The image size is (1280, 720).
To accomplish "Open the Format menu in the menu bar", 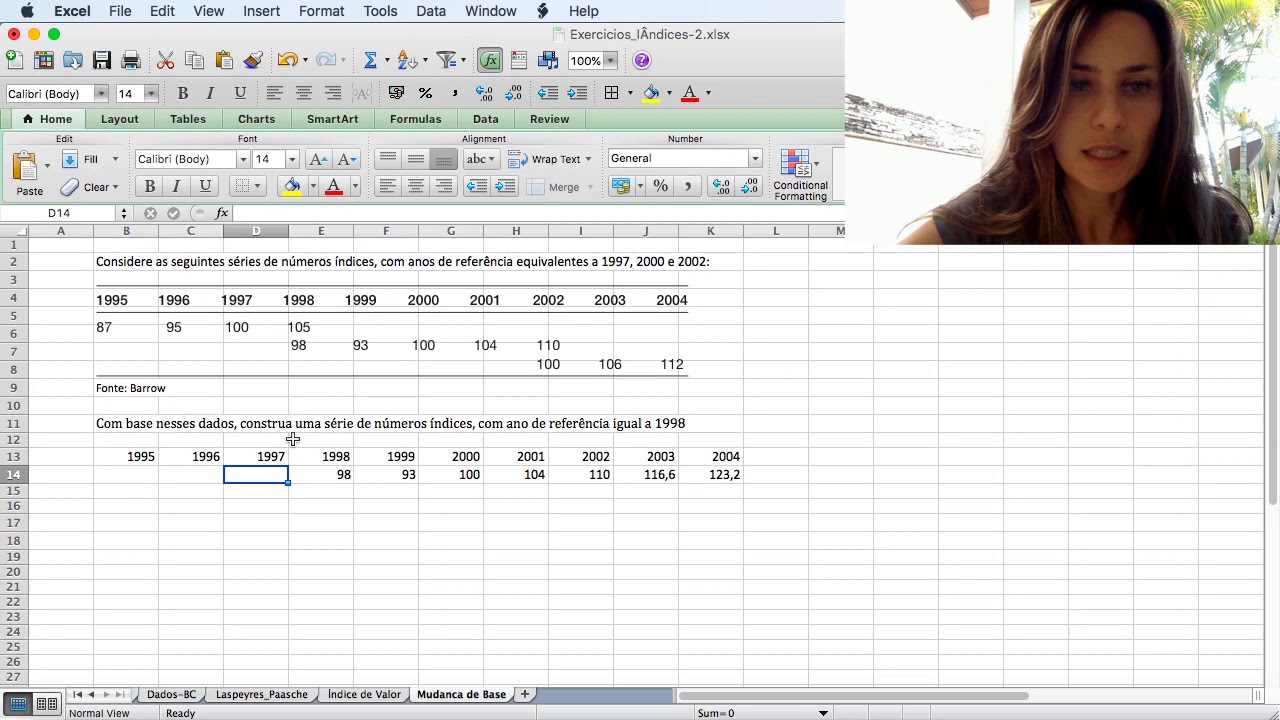I will [x=321, y=11].
